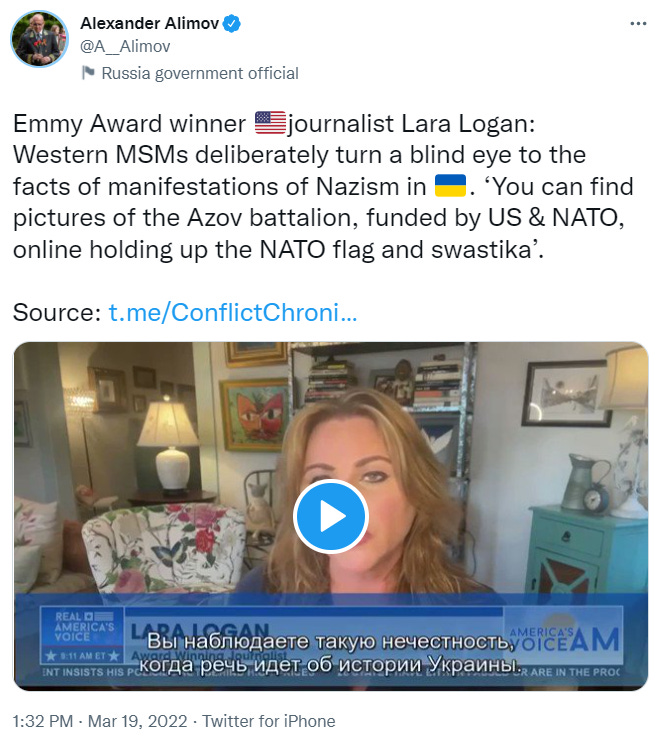Click the Mar 19, 2022 date
Screen dimensions: 661x743
(137, 721)
